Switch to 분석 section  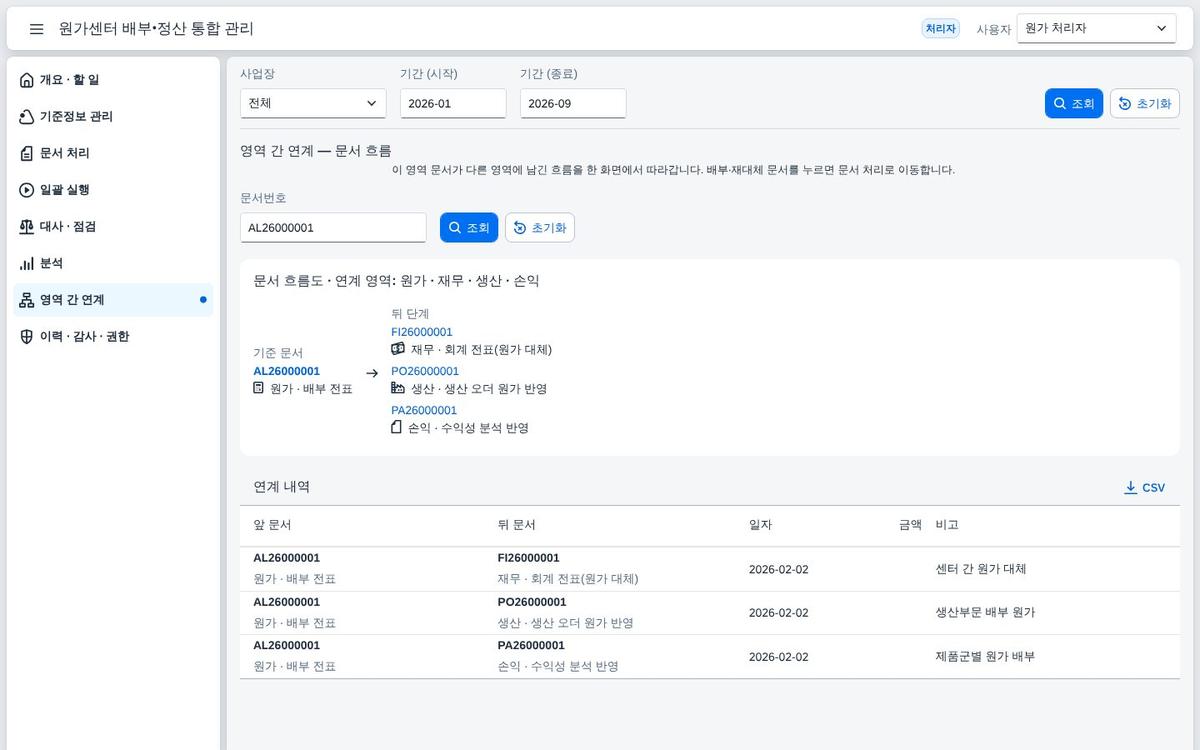pyautogui.click(x=113, y=263)
